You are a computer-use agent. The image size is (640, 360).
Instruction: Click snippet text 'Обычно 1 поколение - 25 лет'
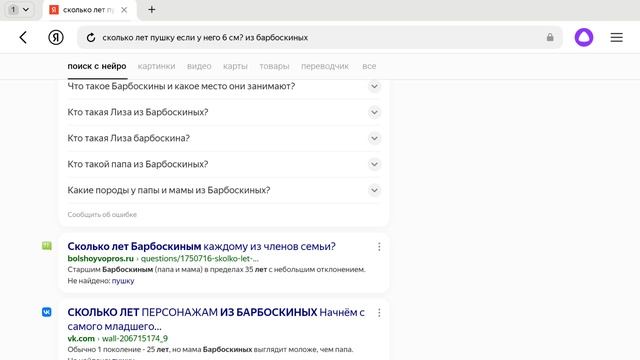pyautogui.click(x=118, y=350)
